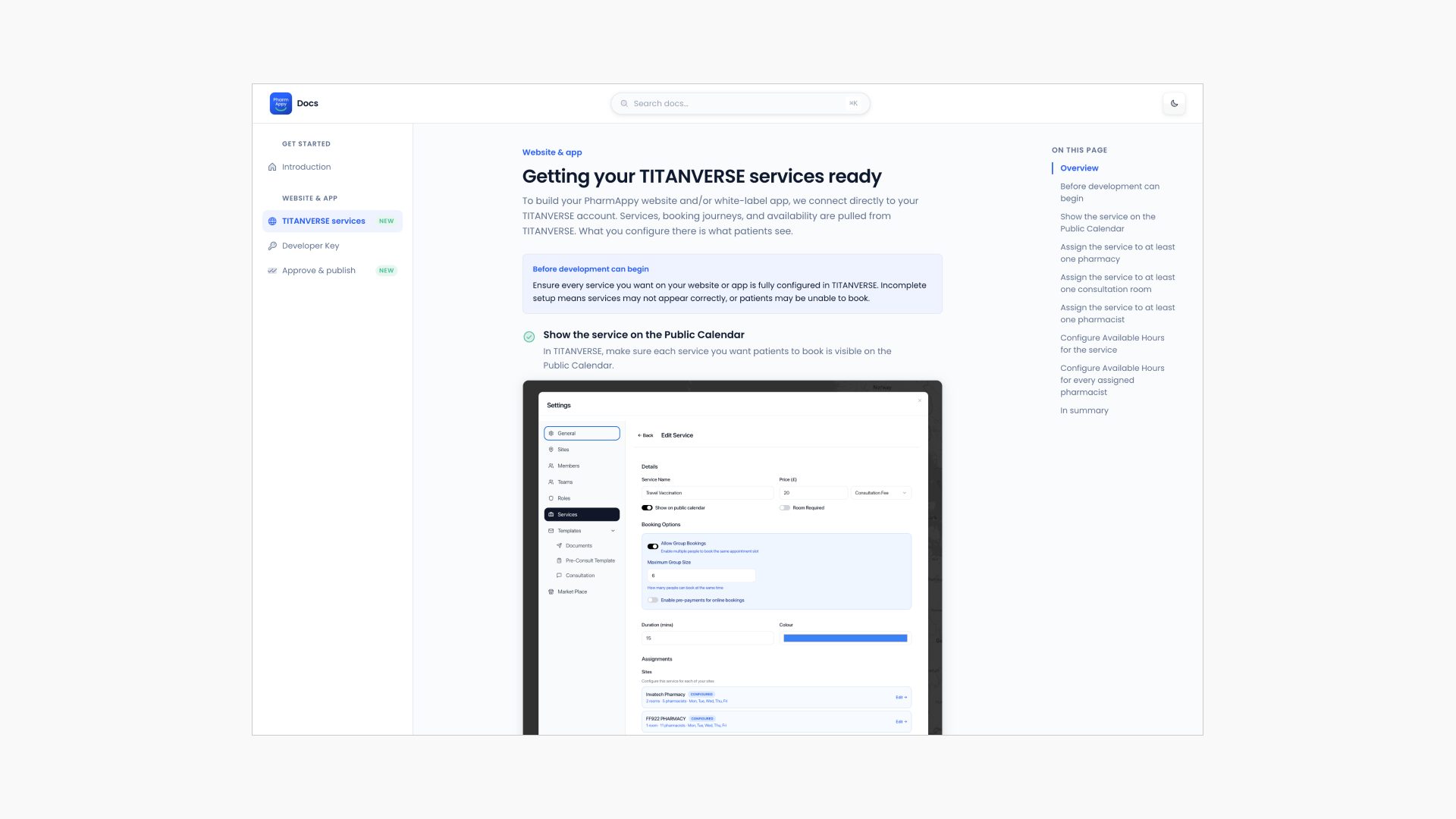Click the Travel Vaccination service name field
Screen dimensions: 1456x819
point(708,493)
